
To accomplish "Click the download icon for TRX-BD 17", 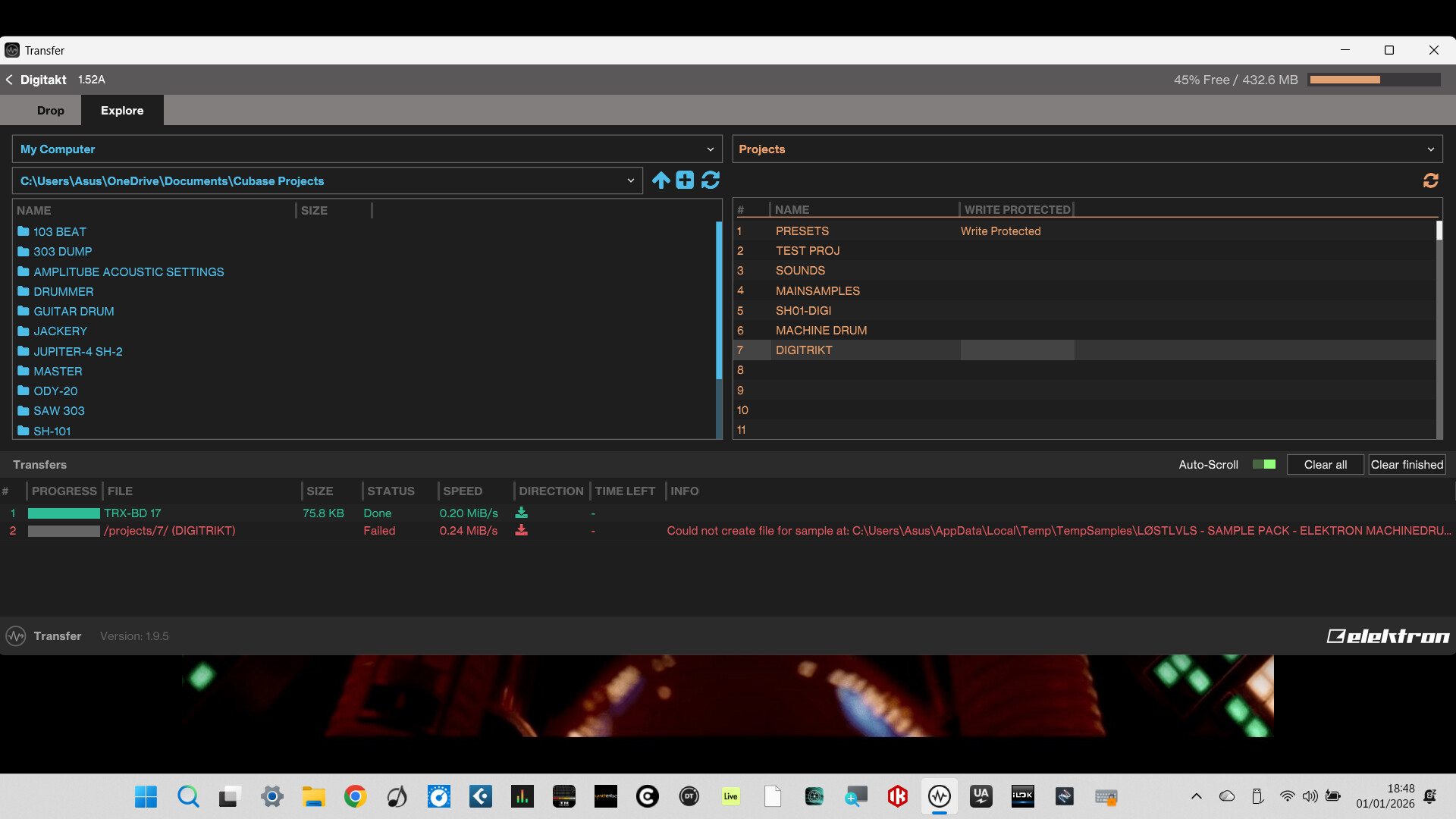I will (x=521, y=513).
